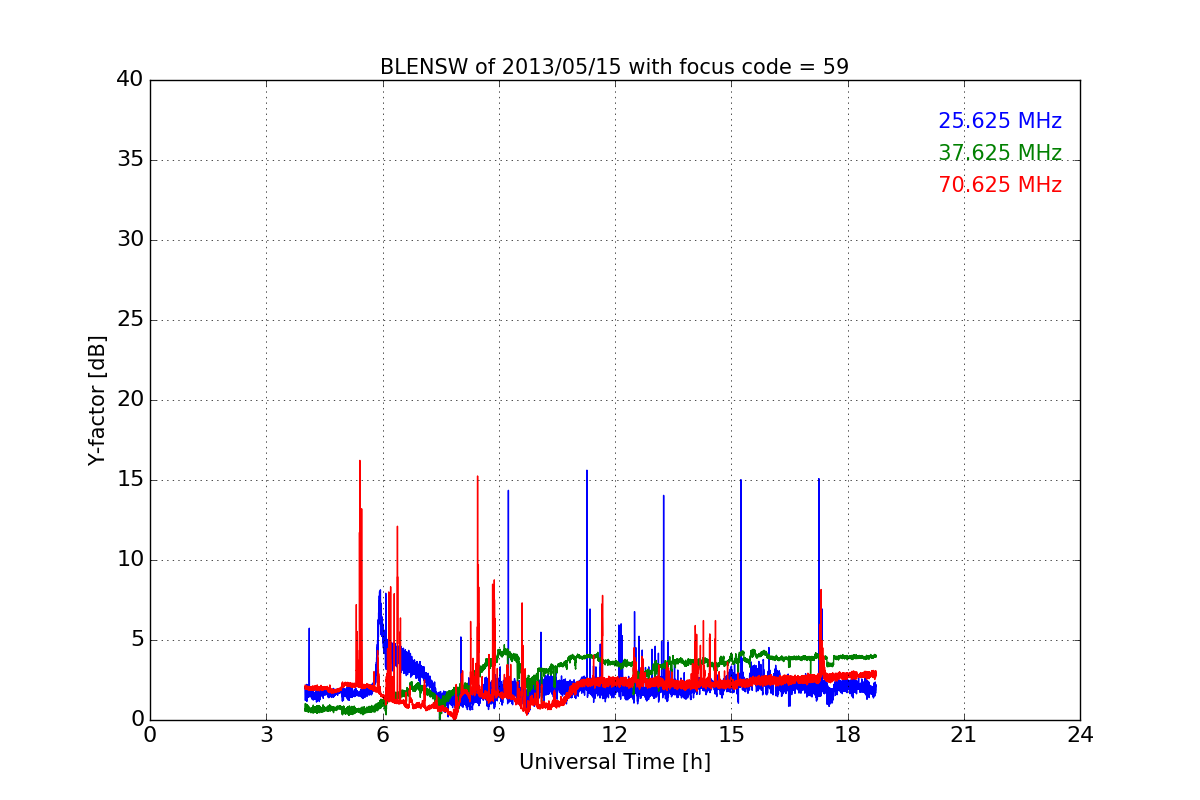Click x-axis tick value 9
The width and height of the screenshot is (1200, 800).
[499, 735]
